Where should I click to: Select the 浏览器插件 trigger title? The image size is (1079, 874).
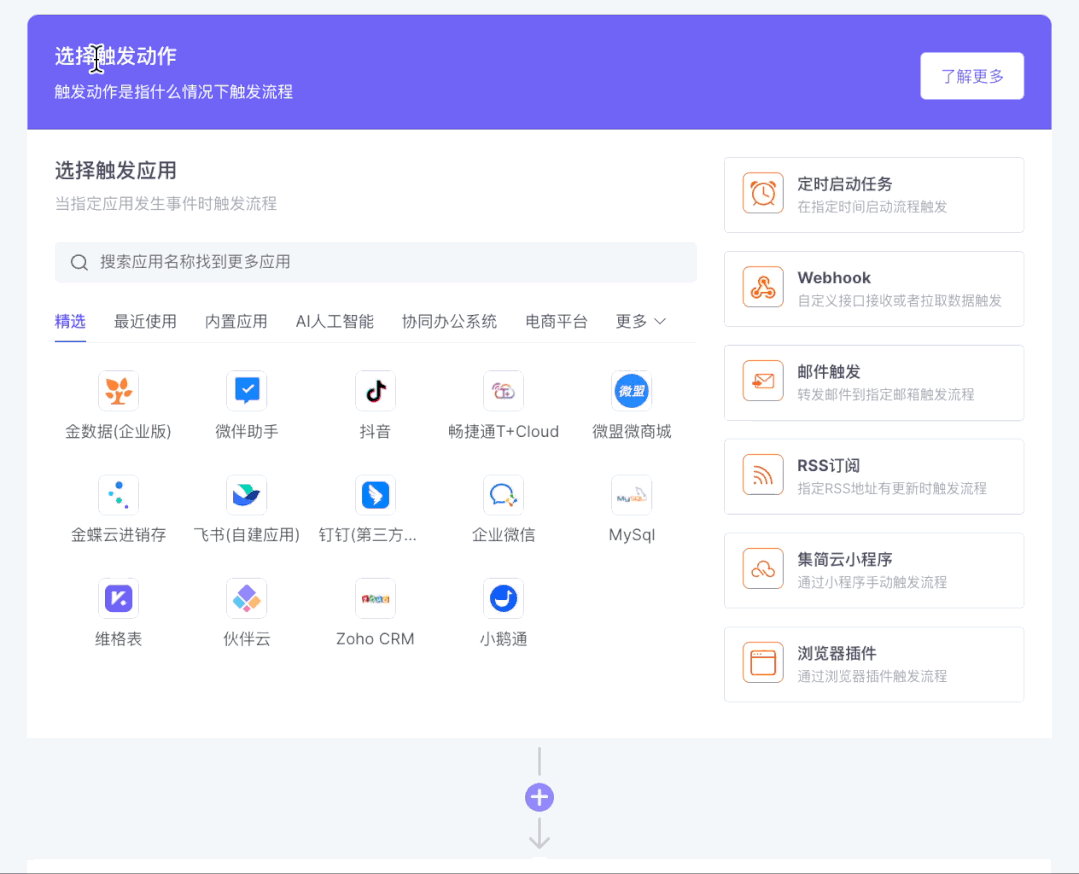pyautogui.click(x=837, y=653)
